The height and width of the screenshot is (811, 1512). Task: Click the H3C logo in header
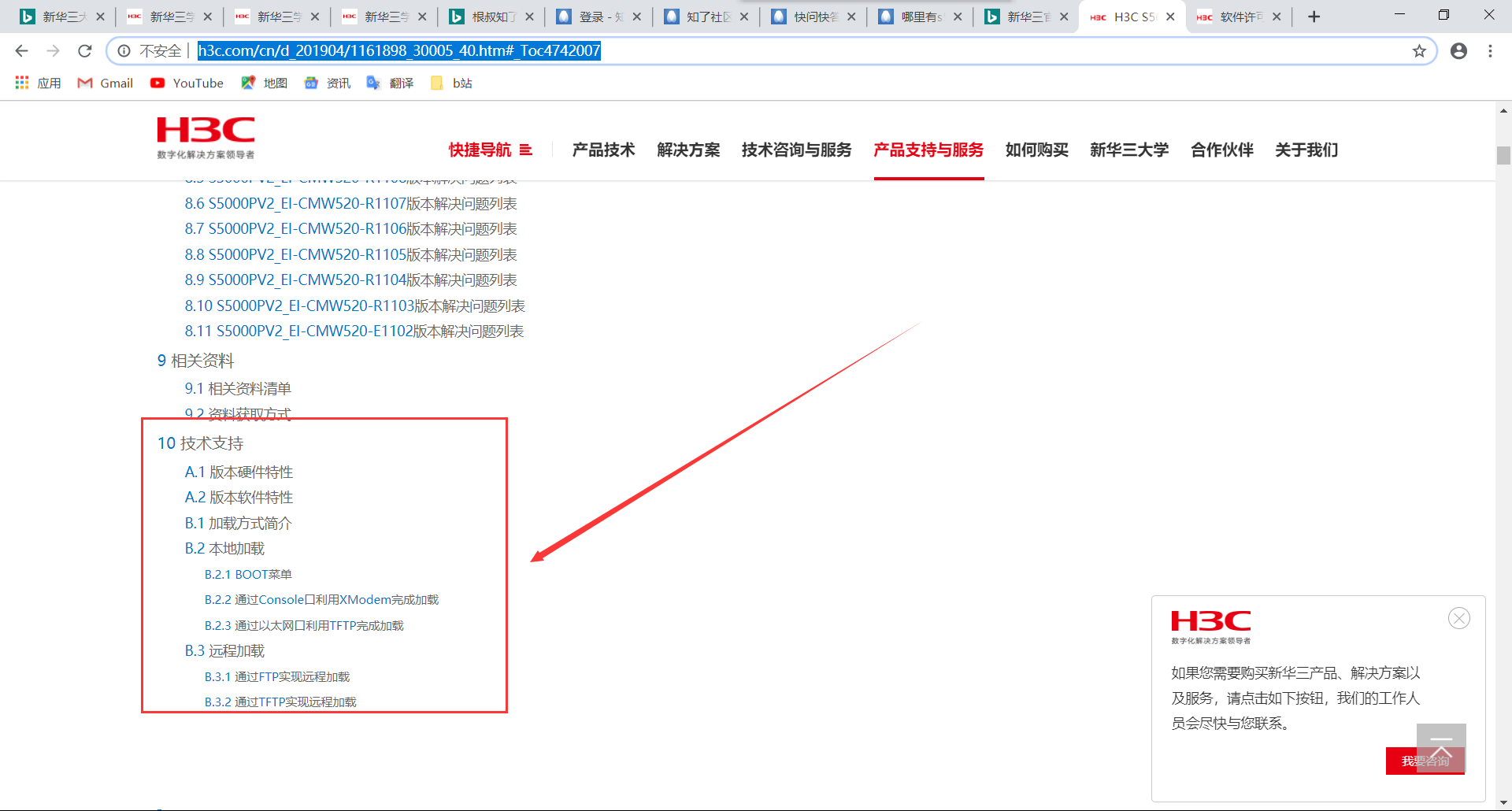click(x=206, y=138)
